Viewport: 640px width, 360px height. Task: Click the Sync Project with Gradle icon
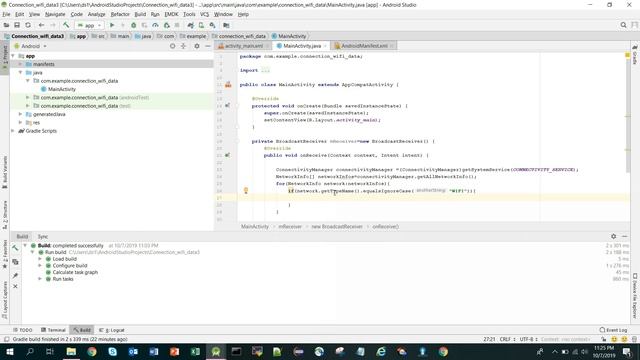coord(191,25)
